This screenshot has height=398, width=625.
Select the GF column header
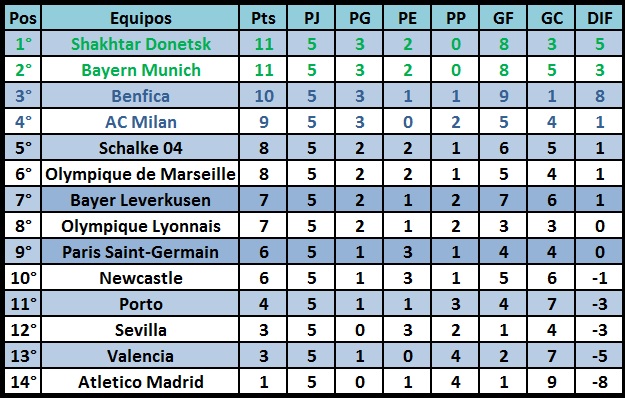(x=503, y=18)
